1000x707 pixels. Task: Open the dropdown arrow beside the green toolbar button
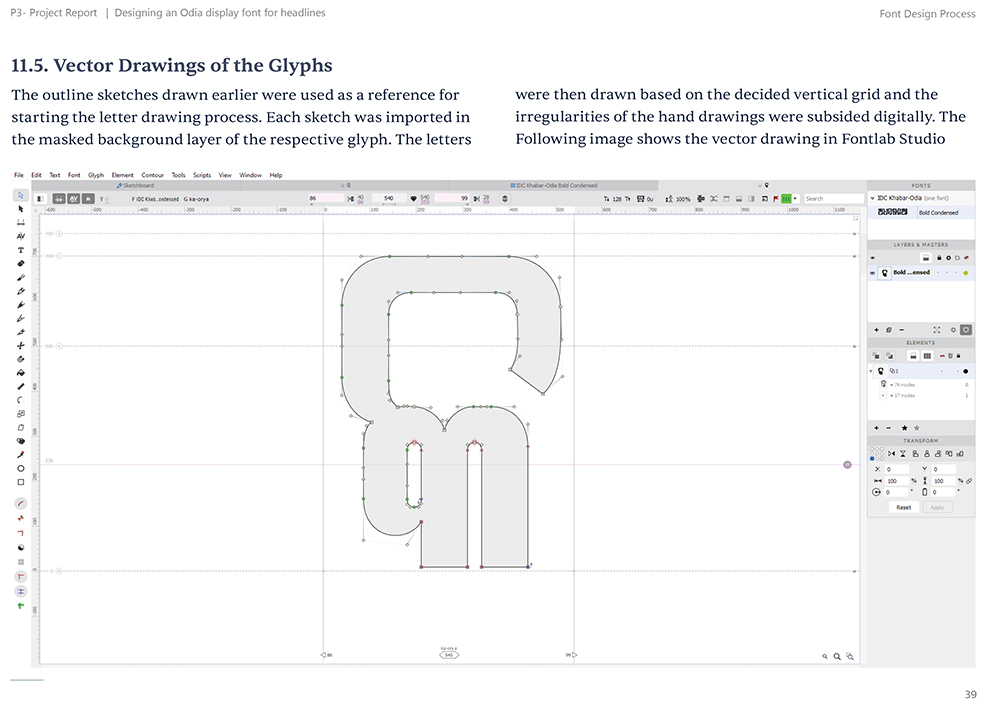[x=795, y=199]
